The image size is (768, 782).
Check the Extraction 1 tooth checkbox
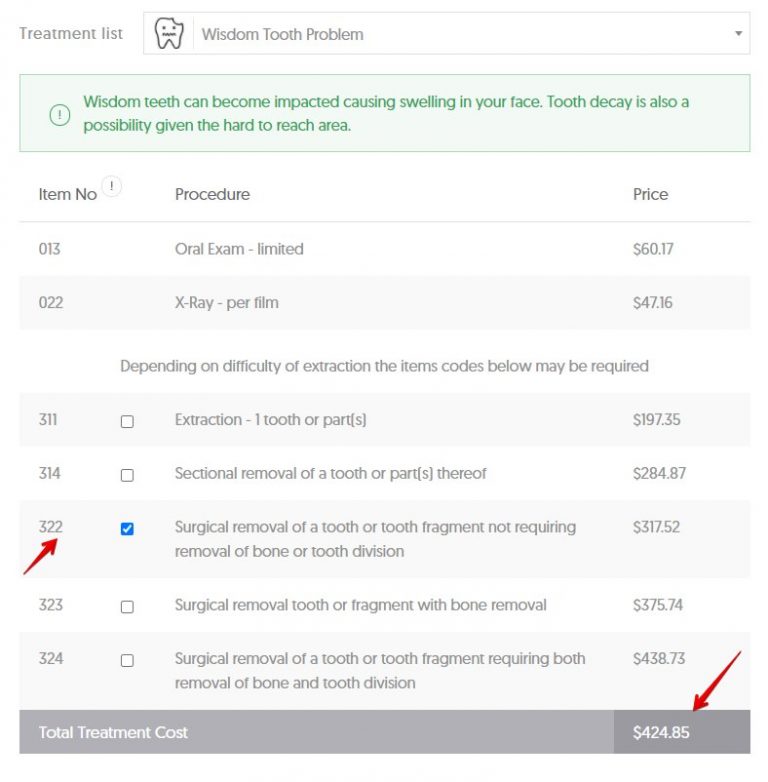(x=127, y=422)
